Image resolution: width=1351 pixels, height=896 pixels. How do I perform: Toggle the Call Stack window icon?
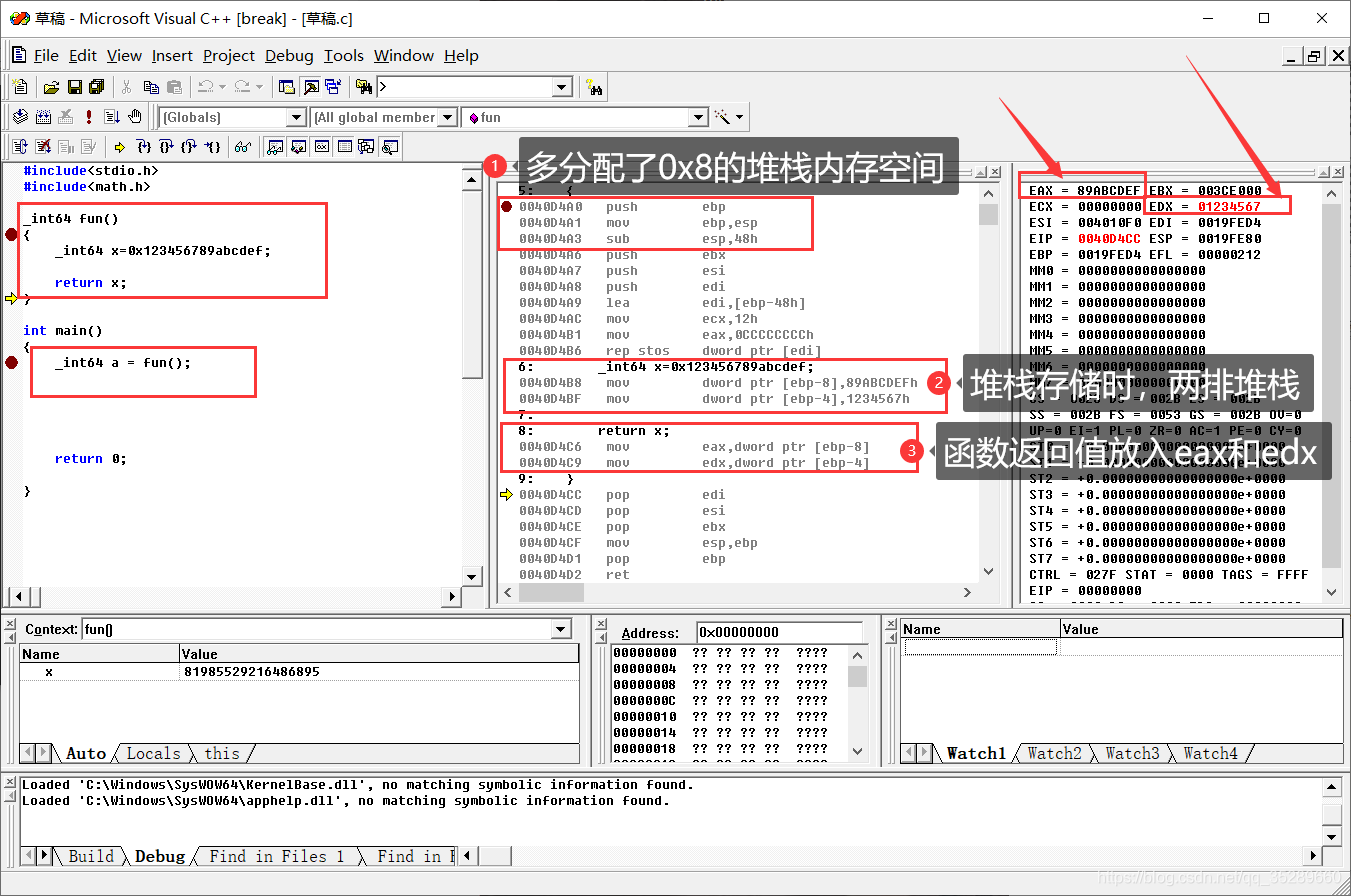coord(366,146)
